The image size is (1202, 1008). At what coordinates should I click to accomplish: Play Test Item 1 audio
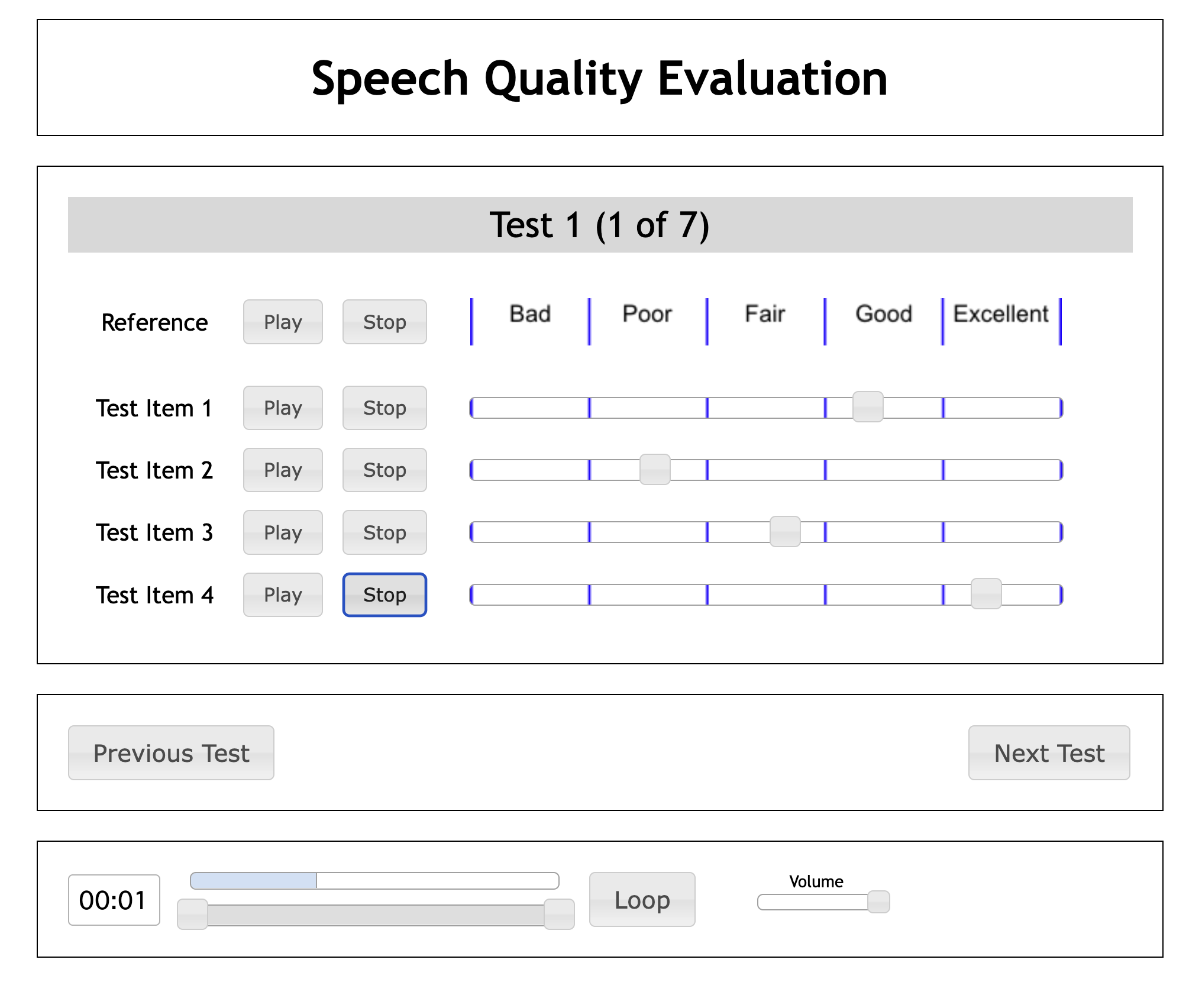tap(283, 408)
